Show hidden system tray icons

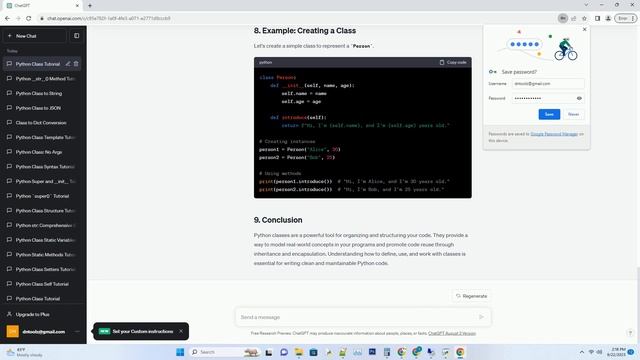582,352
